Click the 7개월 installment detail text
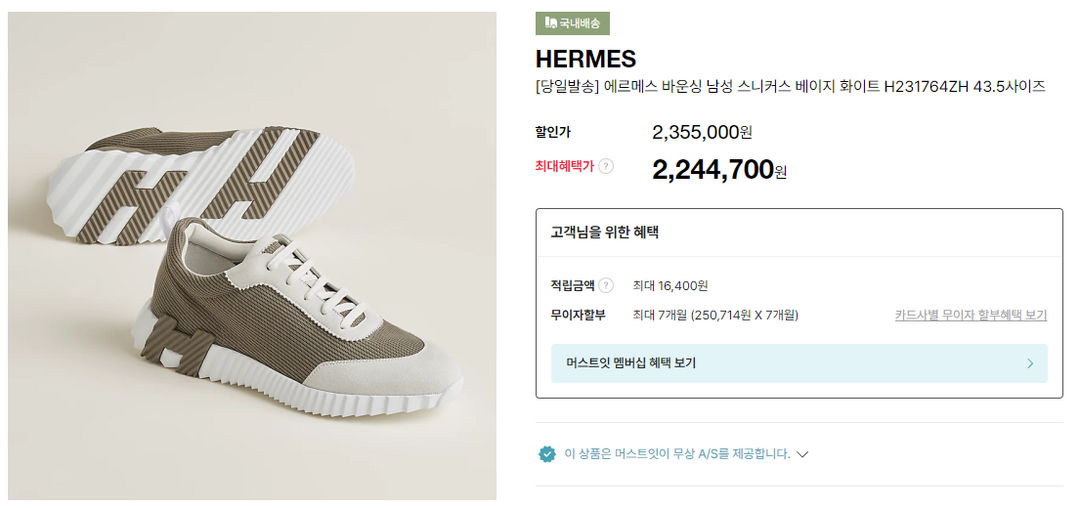 [x=715, y=315]
